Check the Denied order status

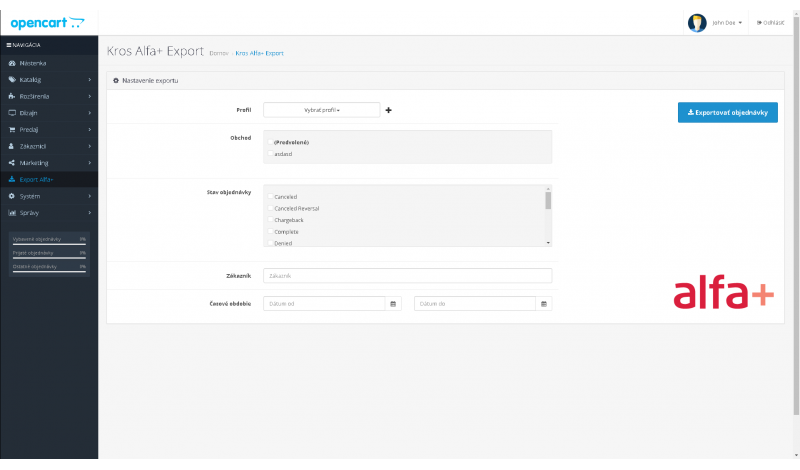(x=270, y=243)
